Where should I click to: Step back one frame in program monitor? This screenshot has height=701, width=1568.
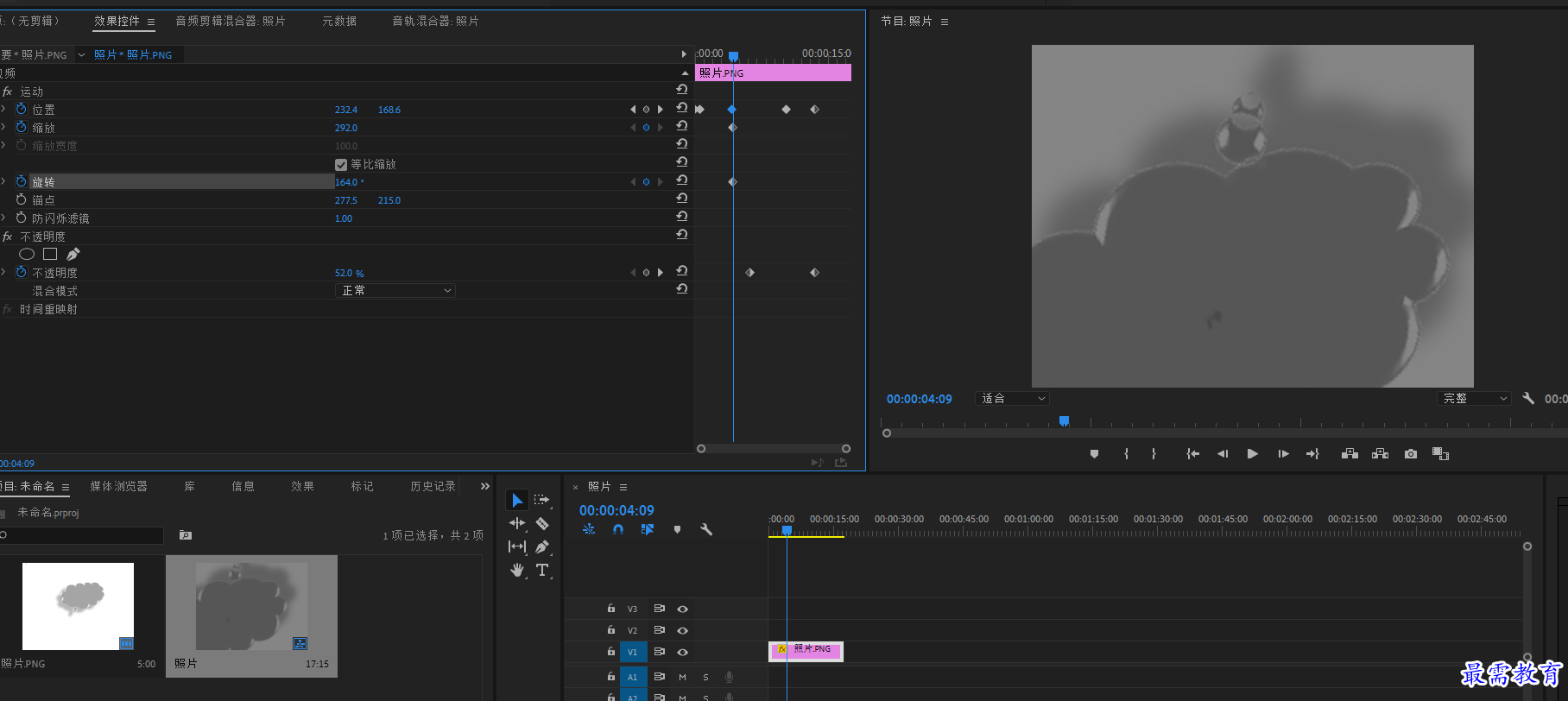point(1223,454)
